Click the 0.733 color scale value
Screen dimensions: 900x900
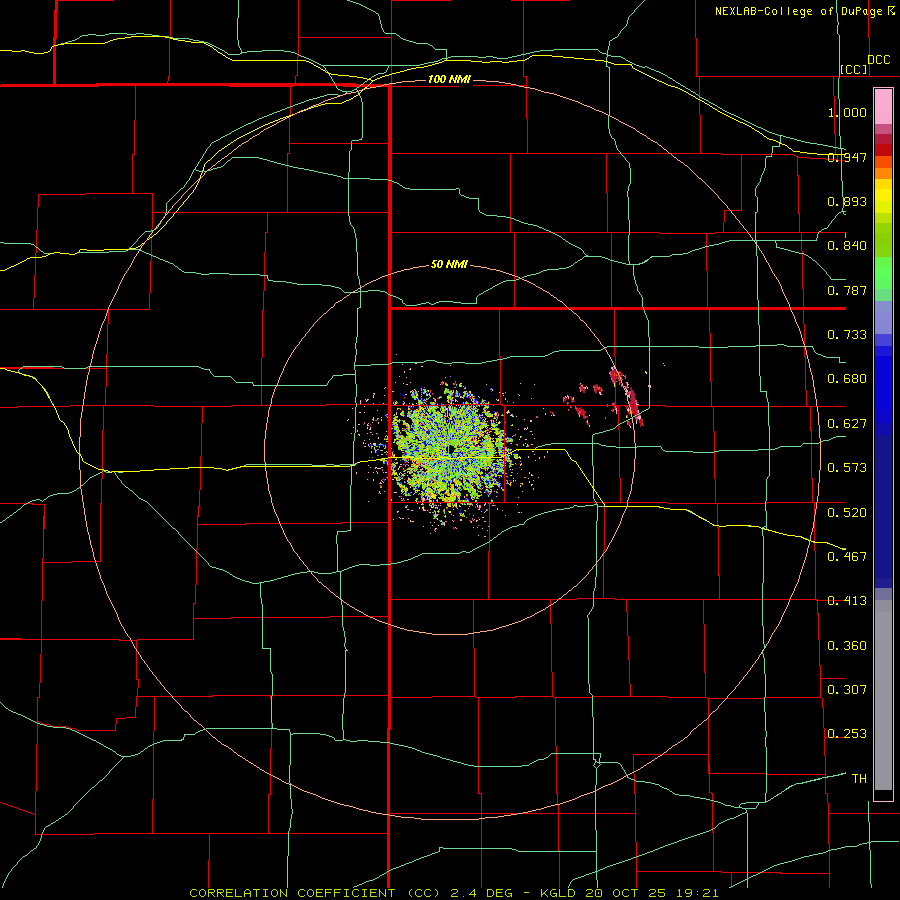[847, 335]
